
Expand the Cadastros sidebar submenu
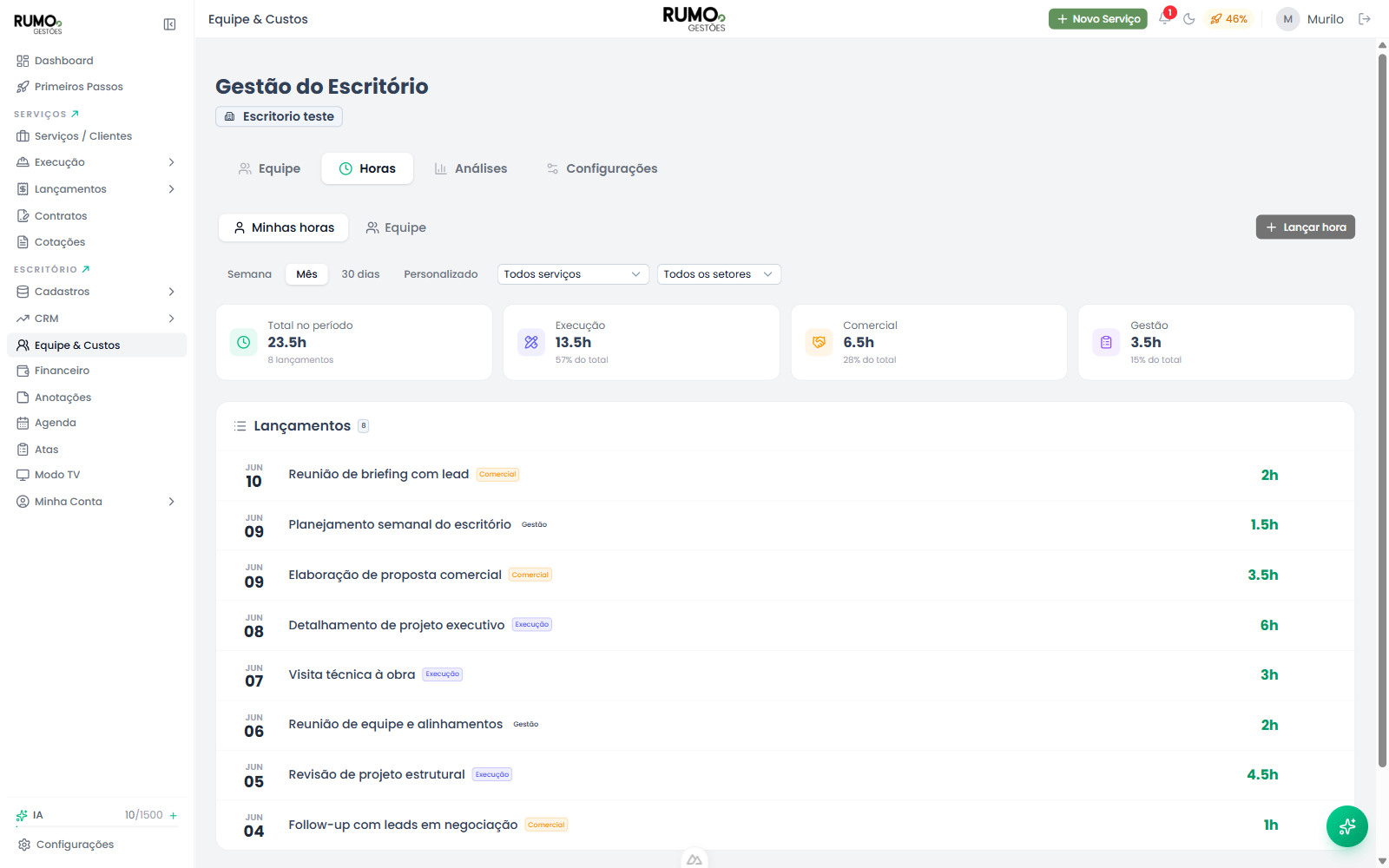coord(172,292)
